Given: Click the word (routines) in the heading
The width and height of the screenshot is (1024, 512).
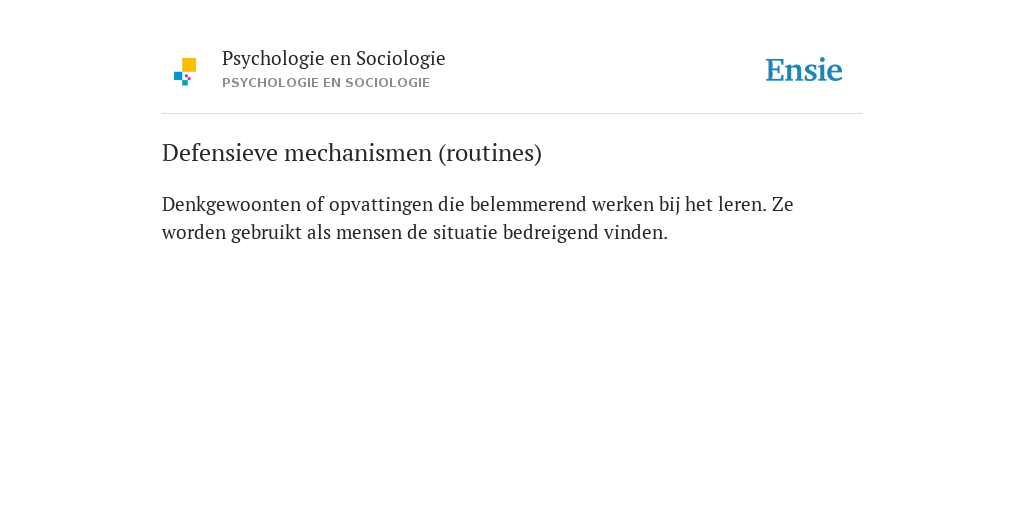Looking at the screenshot, I should [x=490, y=154].
